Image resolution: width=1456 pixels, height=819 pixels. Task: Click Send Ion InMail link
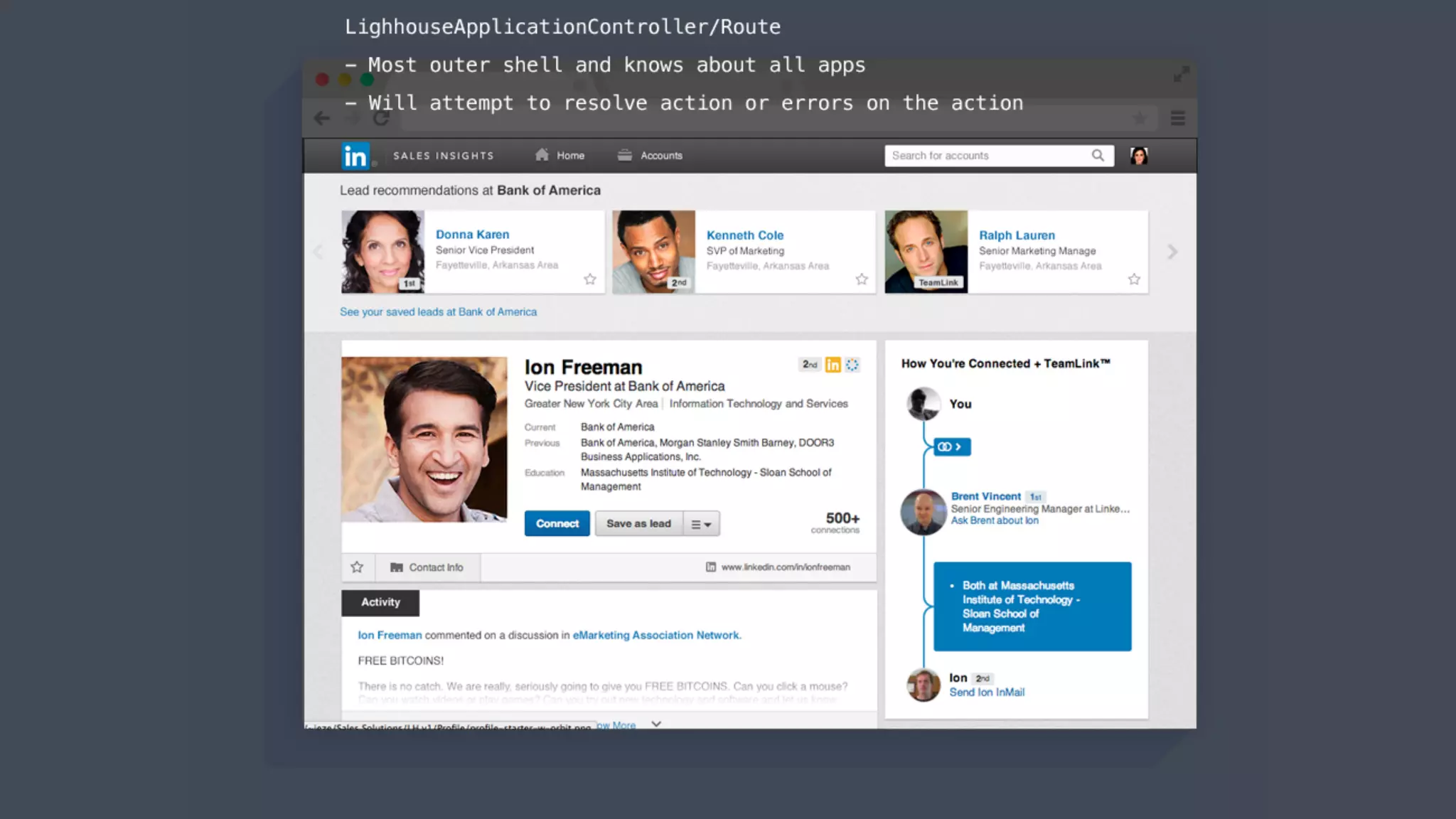point(987,692)
